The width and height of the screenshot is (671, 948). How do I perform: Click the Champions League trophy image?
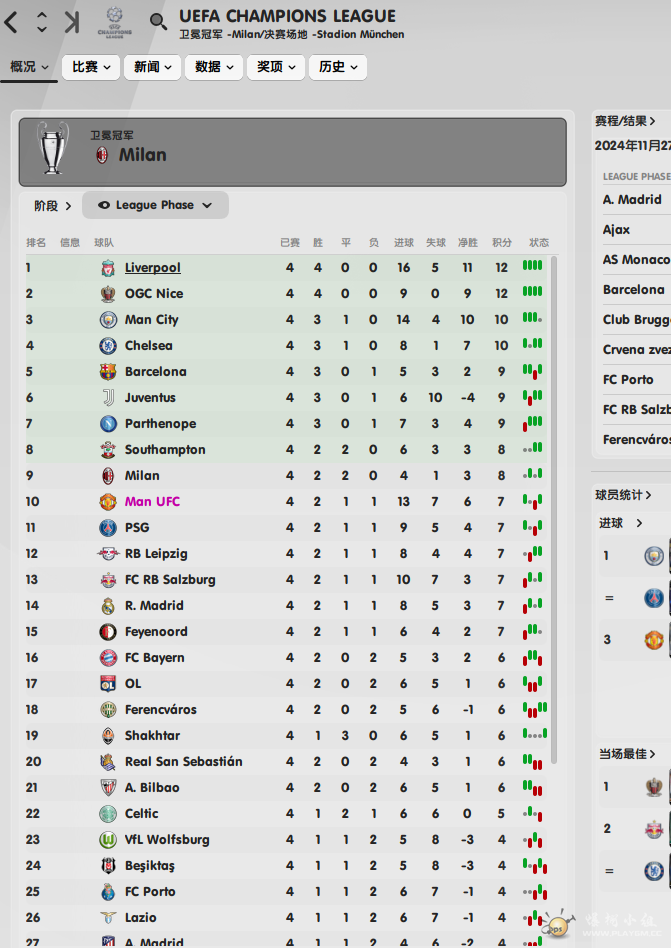53,148
